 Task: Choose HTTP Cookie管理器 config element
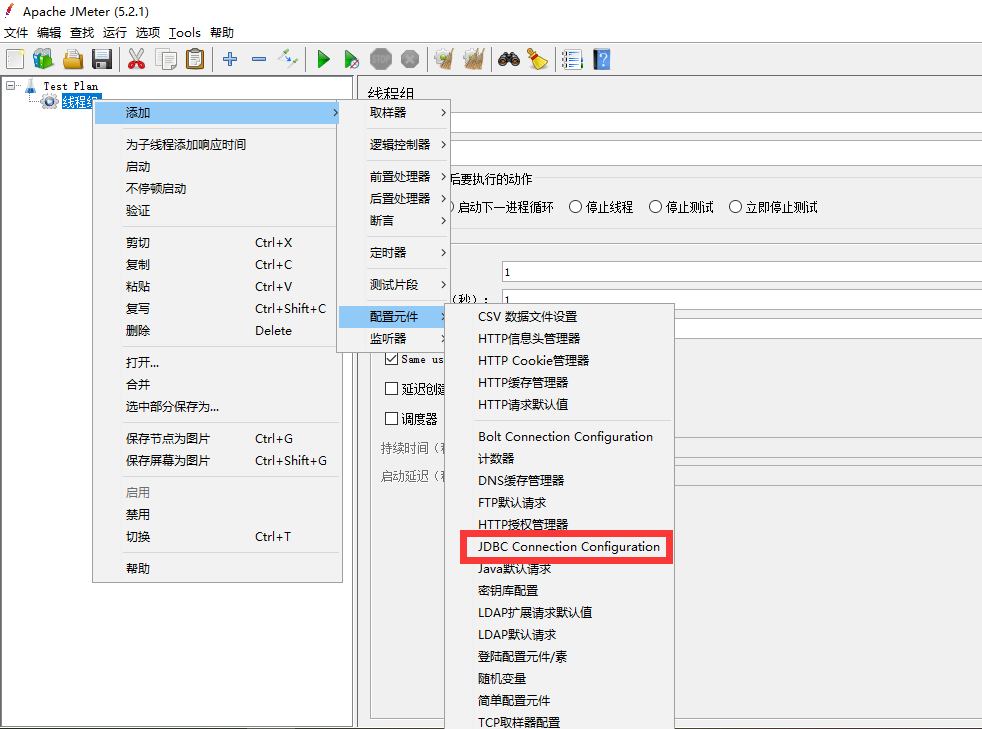pos(533,361)
